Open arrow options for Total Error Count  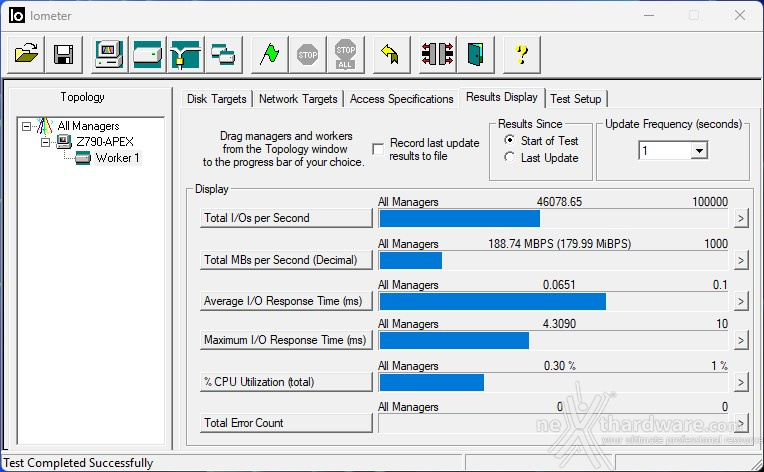pos(741,423)
